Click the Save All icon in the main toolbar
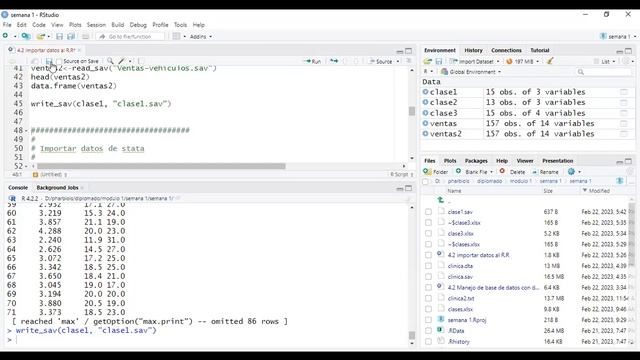Image resolution: width=640 pixels, height=360 pixels. click(71, 36)
